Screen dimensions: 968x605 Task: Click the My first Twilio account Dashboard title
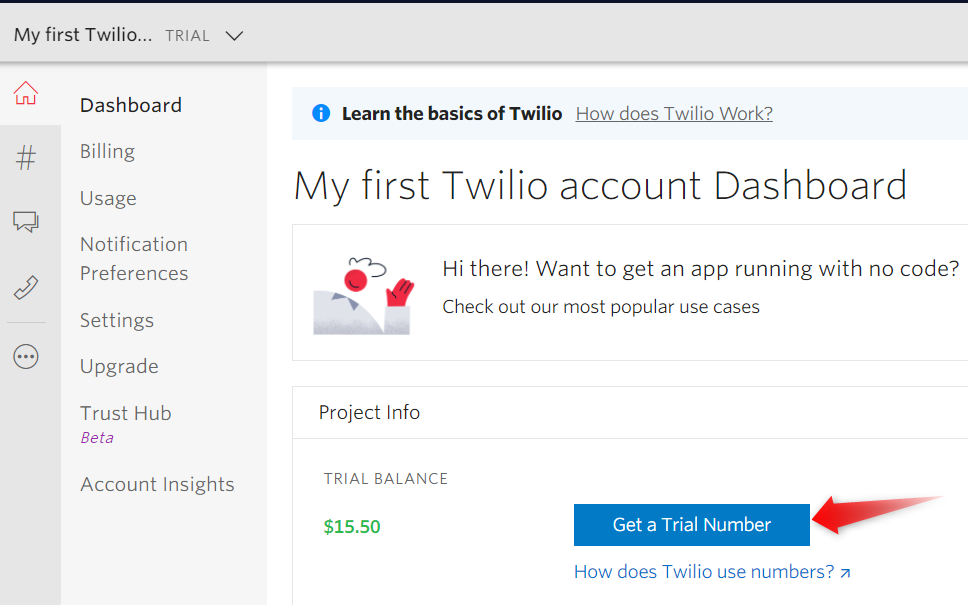pyautogui.click(x=600, y=185)
